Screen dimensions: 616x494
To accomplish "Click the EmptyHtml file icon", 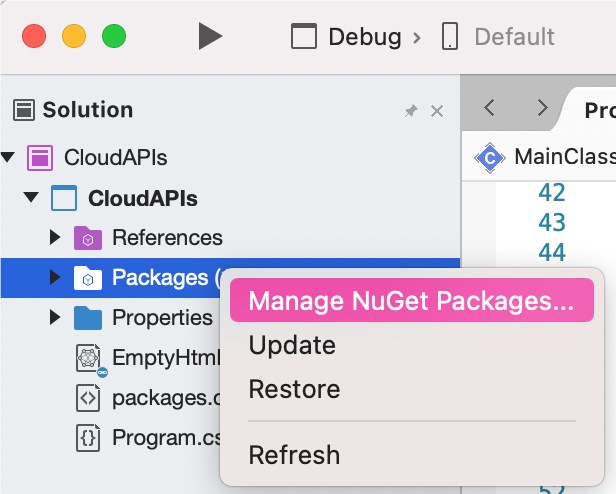I will (x=89, y=358).
